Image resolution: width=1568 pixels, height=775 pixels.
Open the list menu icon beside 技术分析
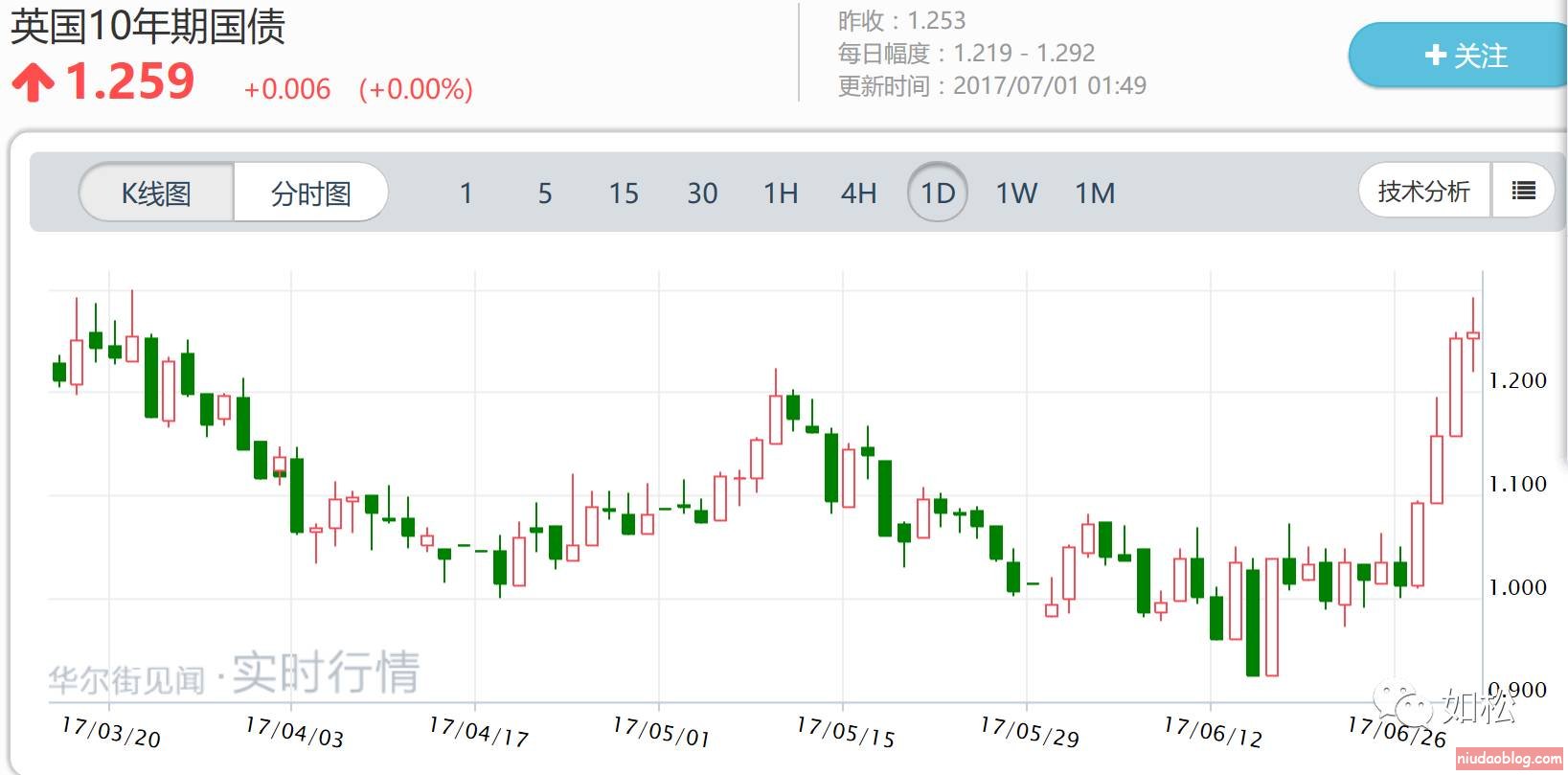coord(1523,191)
